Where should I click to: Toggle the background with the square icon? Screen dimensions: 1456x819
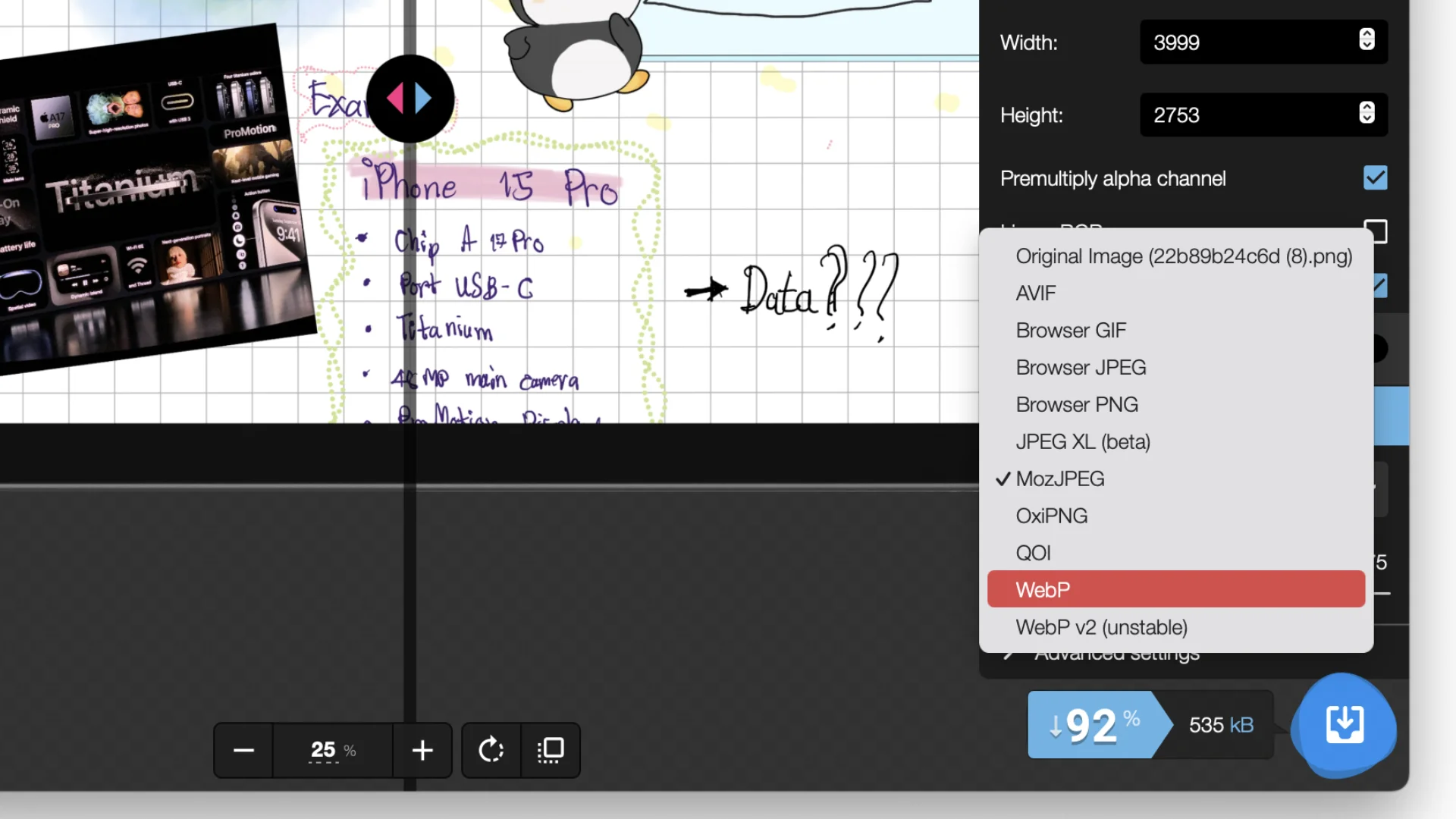551,750
